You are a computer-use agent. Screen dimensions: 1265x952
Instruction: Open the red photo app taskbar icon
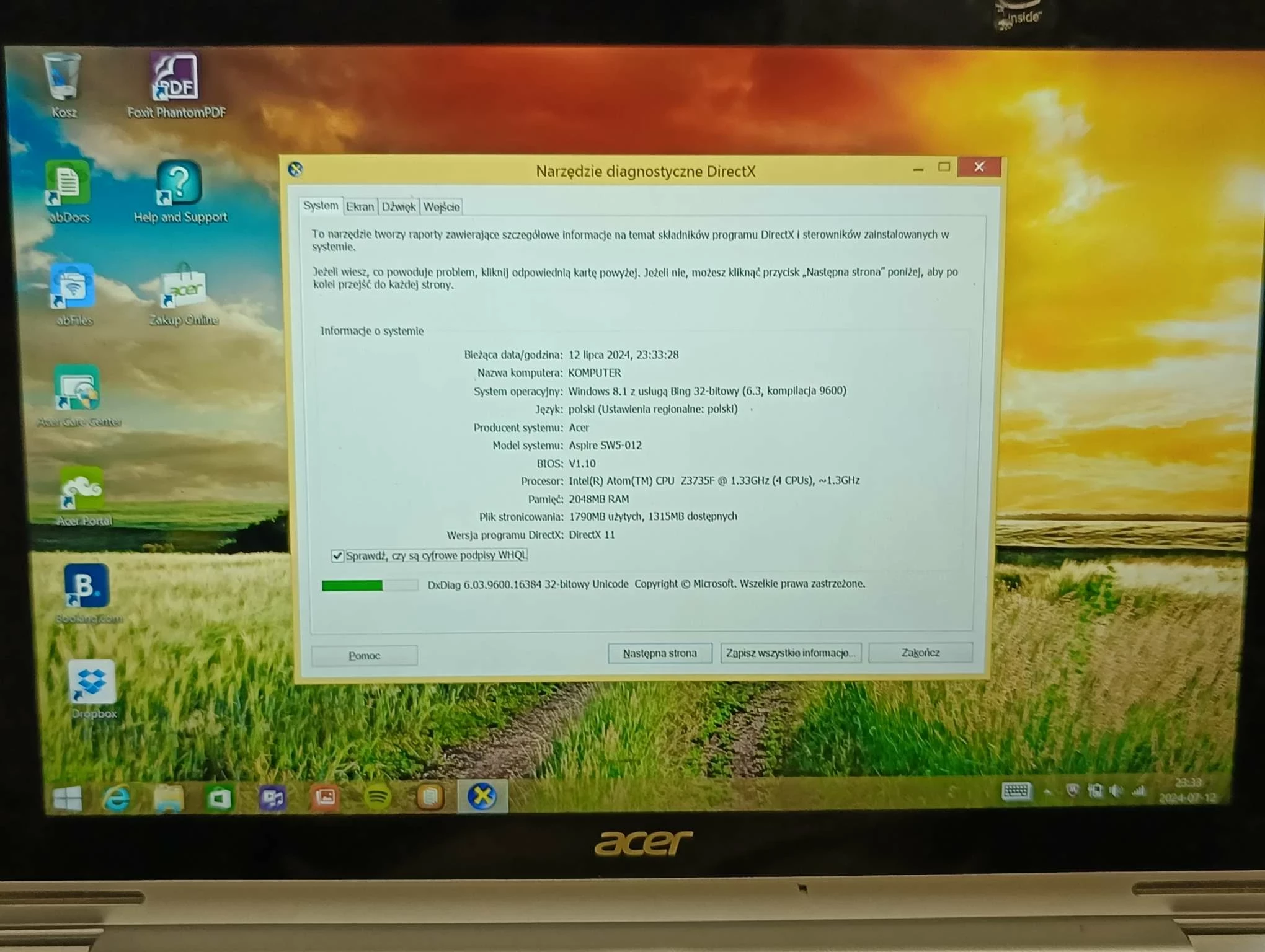(325, 797)
